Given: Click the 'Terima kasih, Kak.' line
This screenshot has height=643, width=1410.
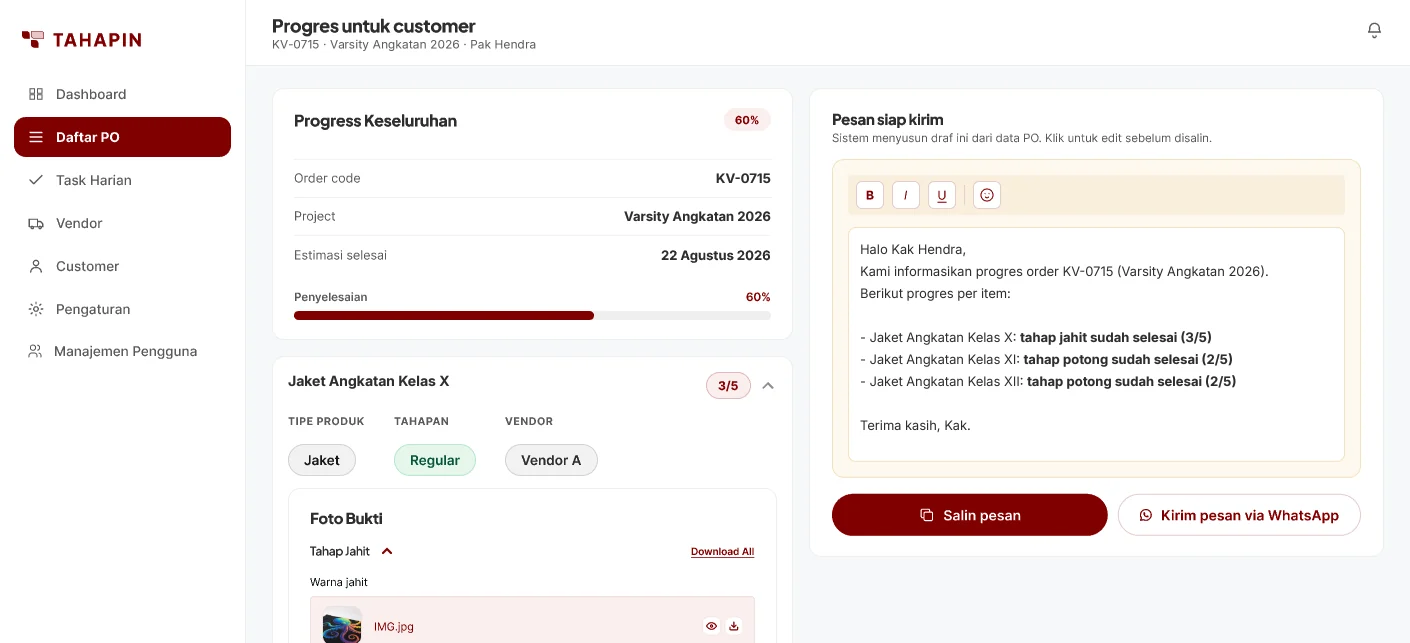Looking at the screenshot, I should (x=915, y=425).
